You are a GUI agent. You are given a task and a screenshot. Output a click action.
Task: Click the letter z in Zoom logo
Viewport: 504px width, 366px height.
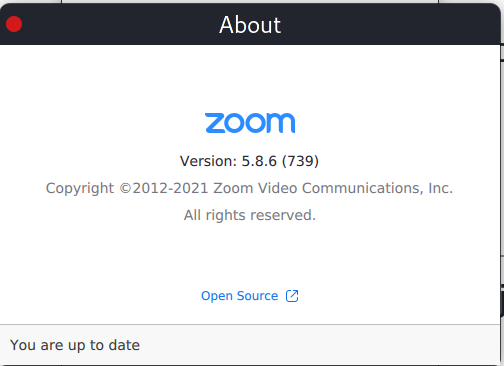point(214,123)
